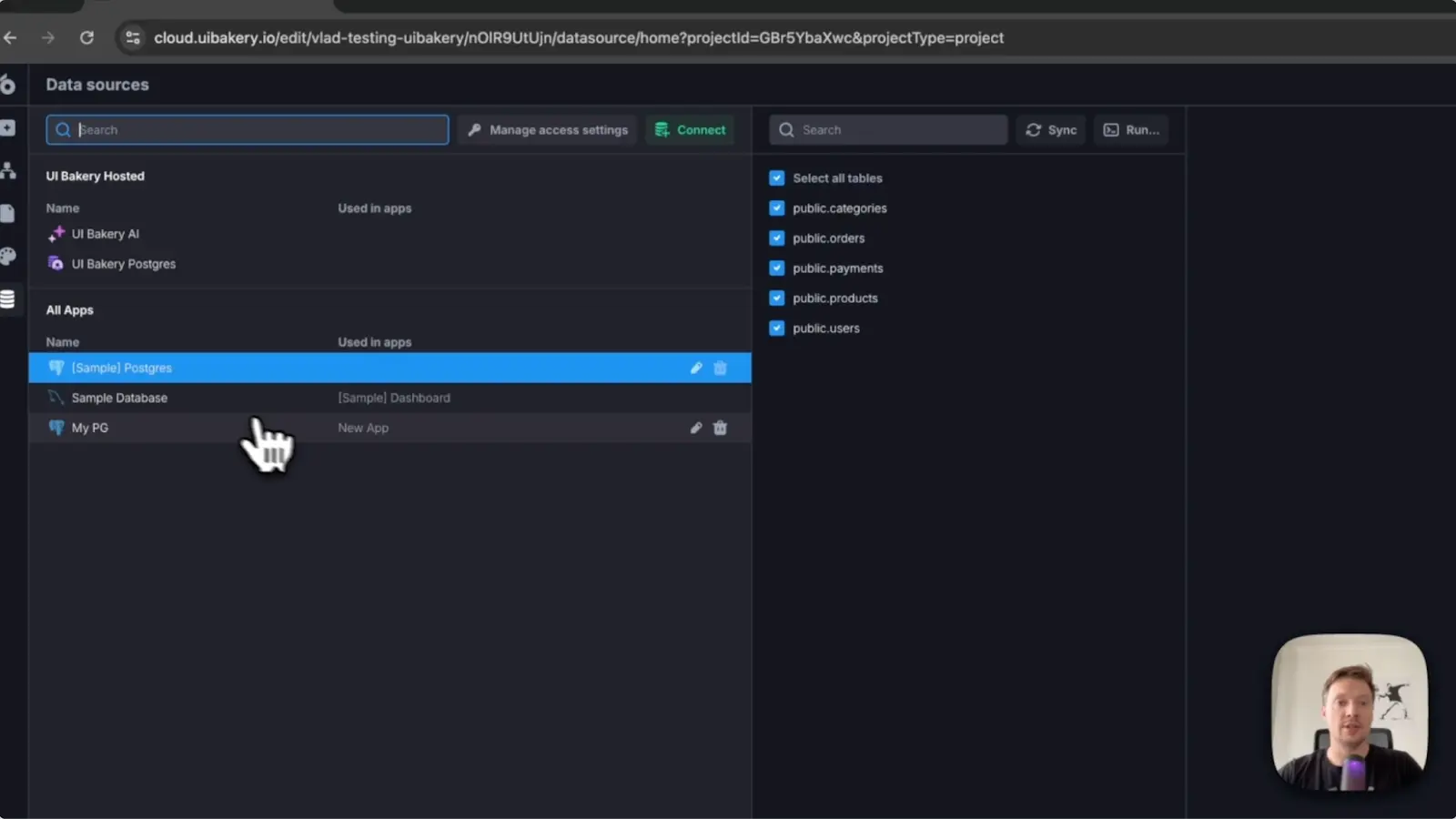Uncheck public.orders table checkbox
1456x819 pixels.
(776, 238)
